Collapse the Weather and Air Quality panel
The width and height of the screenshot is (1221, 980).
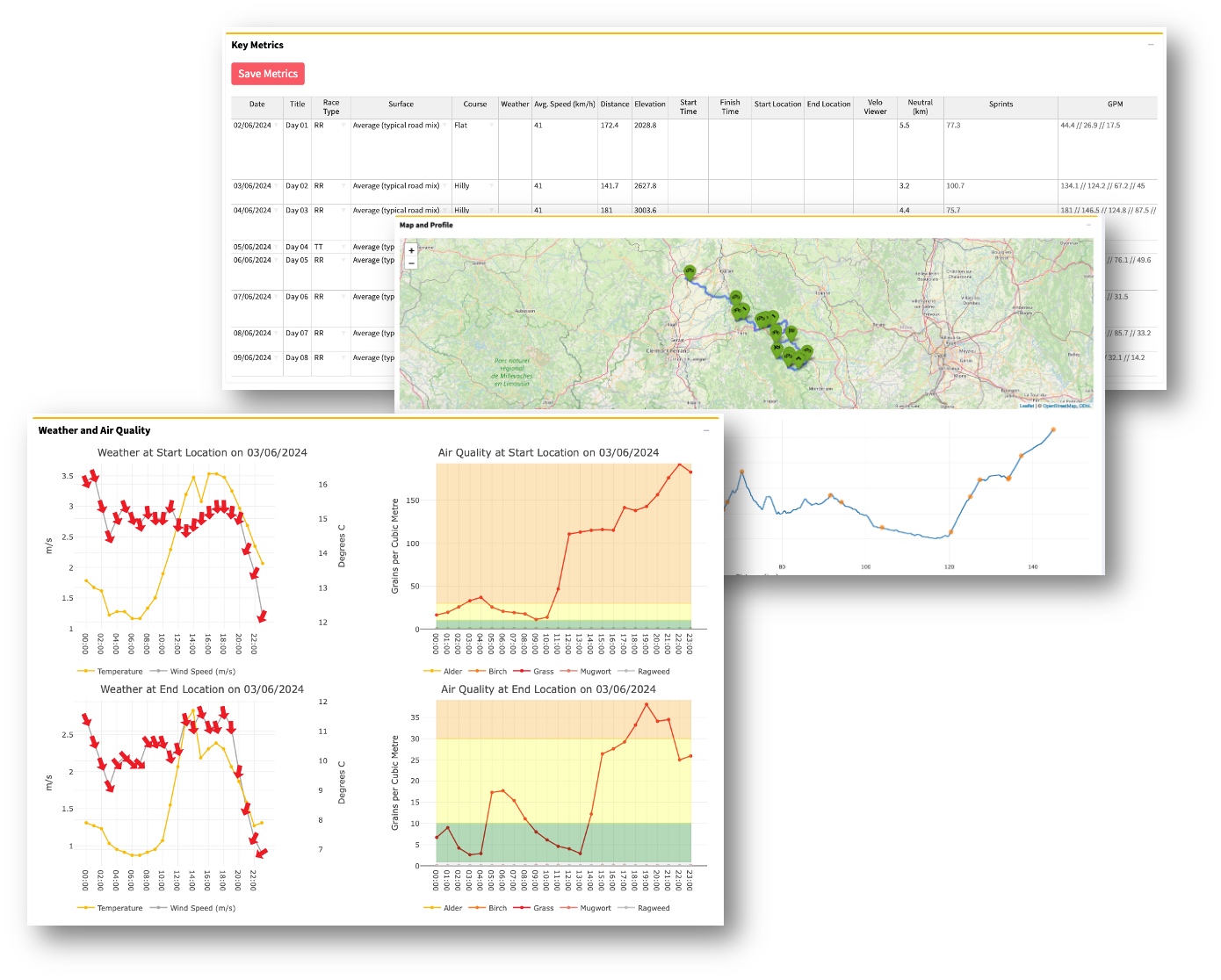705,430
